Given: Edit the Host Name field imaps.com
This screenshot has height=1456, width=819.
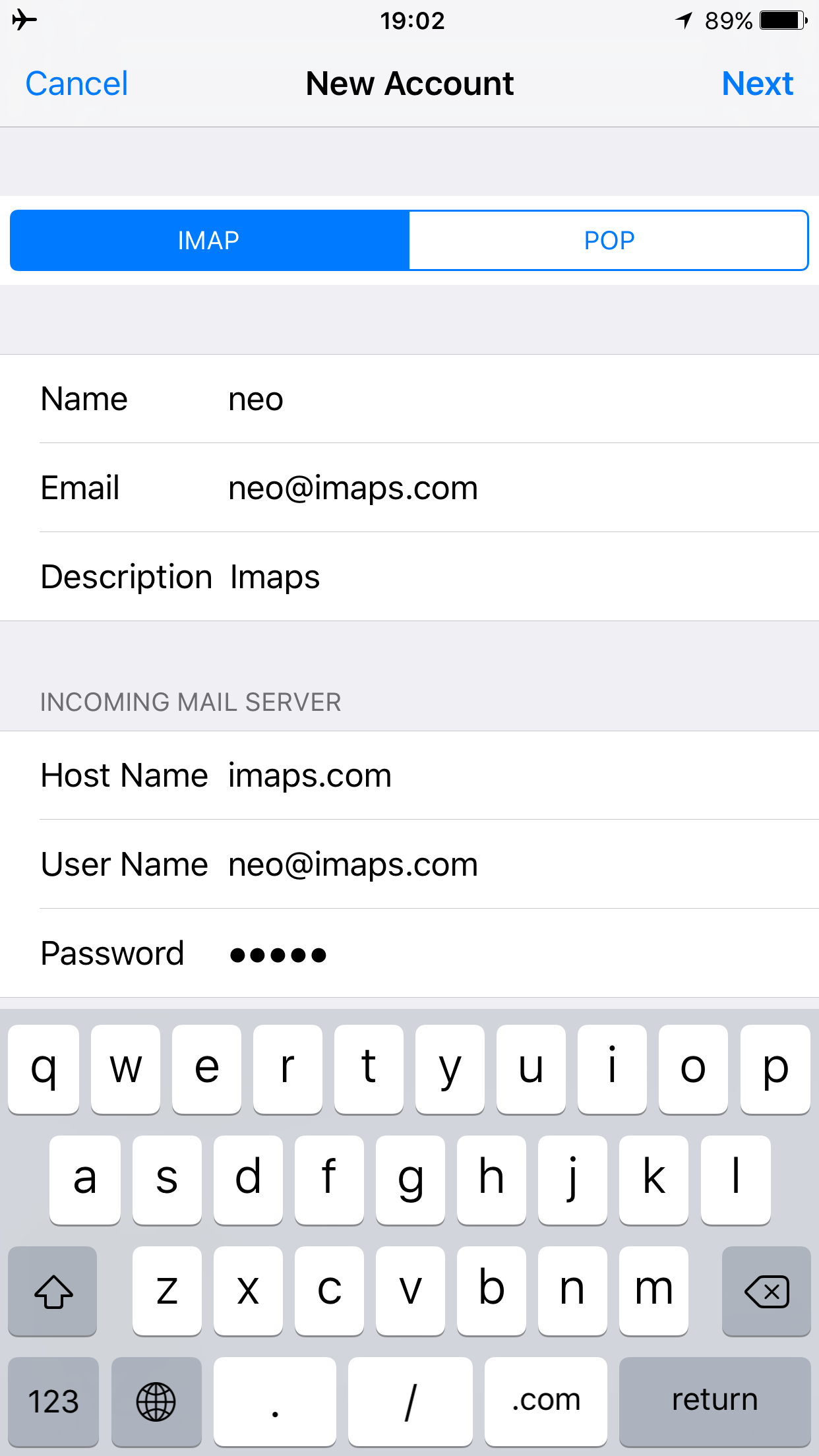Looking at the screenshot, I should pos(409,775).
